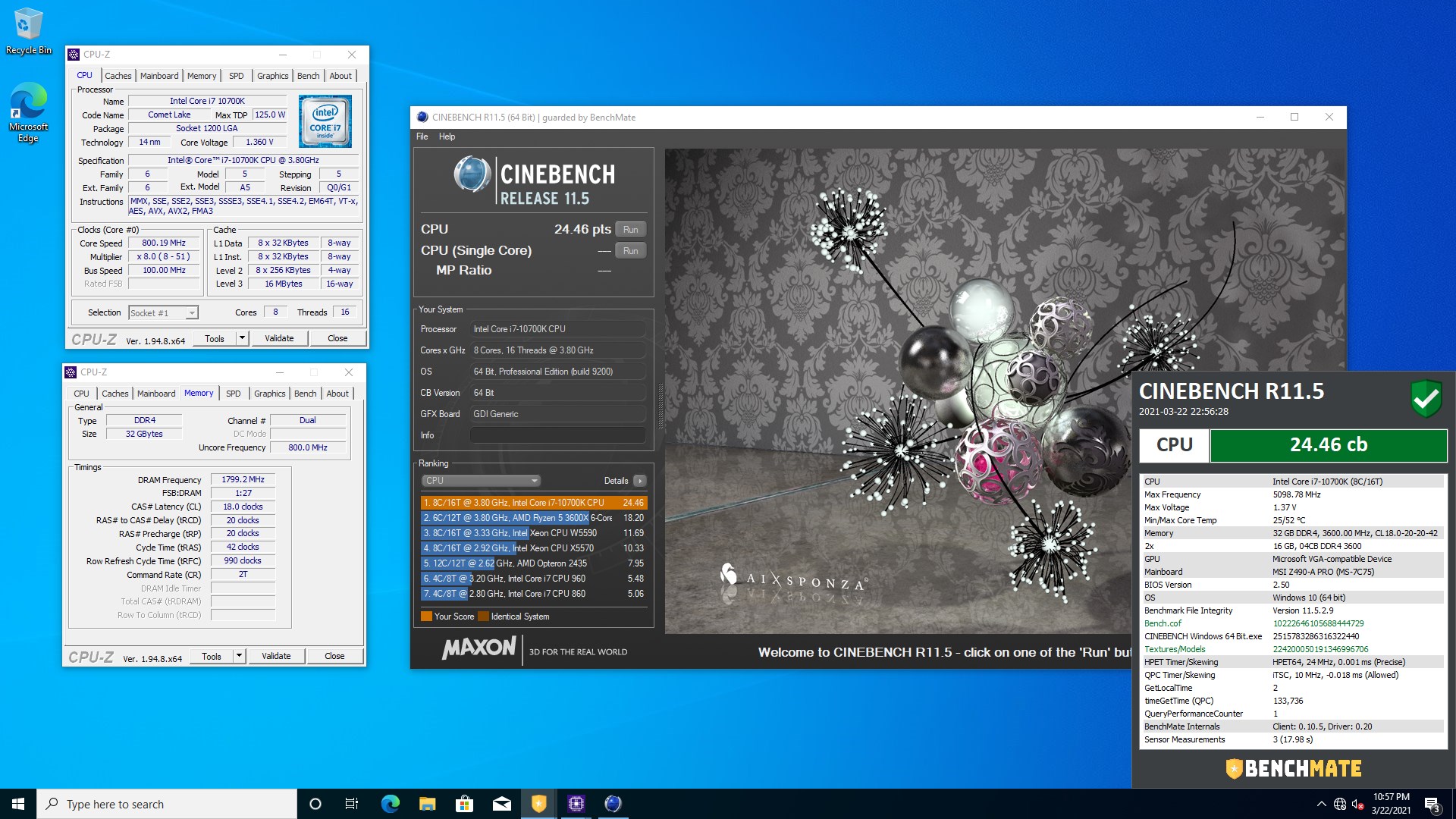Select ranking row Intel Xeon CPU X5570
Image resolution: width=1456 pixels, height=819 pixels.
click(x=534, y=548)
